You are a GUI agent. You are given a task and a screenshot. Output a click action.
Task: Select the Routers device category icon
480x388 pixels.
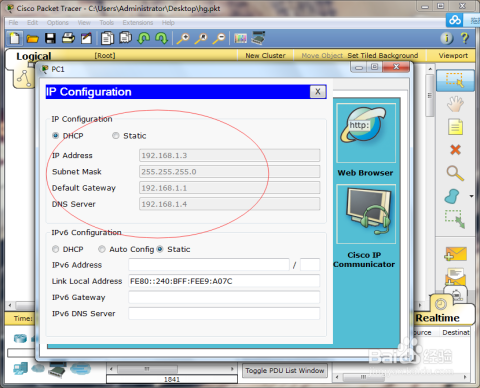(20, 339)
